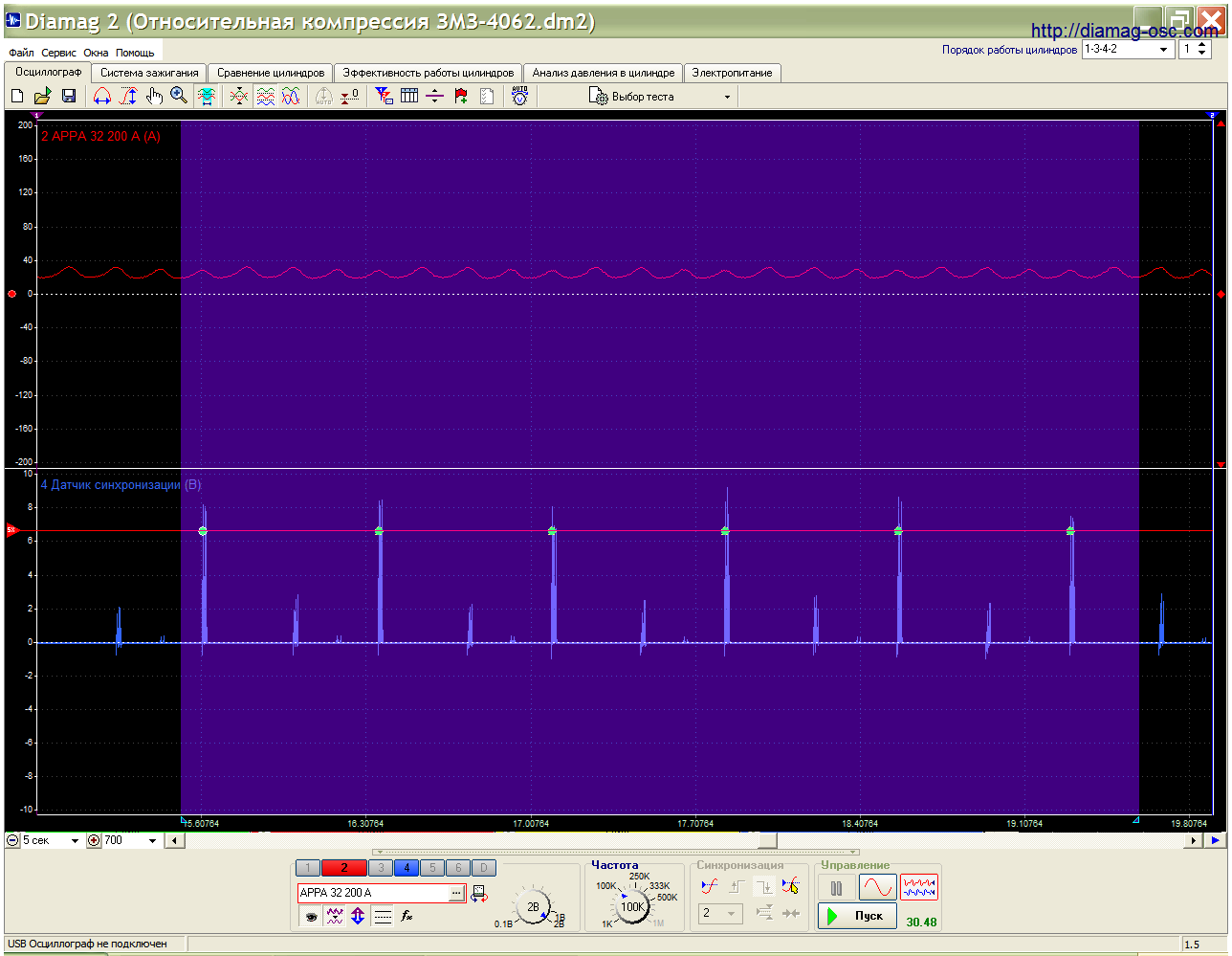1232x956 pixels.
Task: Click the overlapping red-green waveform icon
Action: coord(239,96)
